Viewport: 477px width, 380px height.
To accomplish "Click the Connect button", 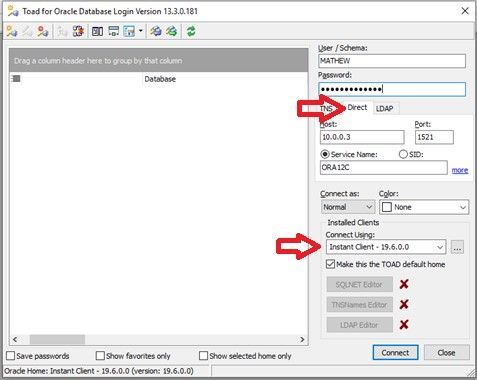I will [x=395, y=353].
